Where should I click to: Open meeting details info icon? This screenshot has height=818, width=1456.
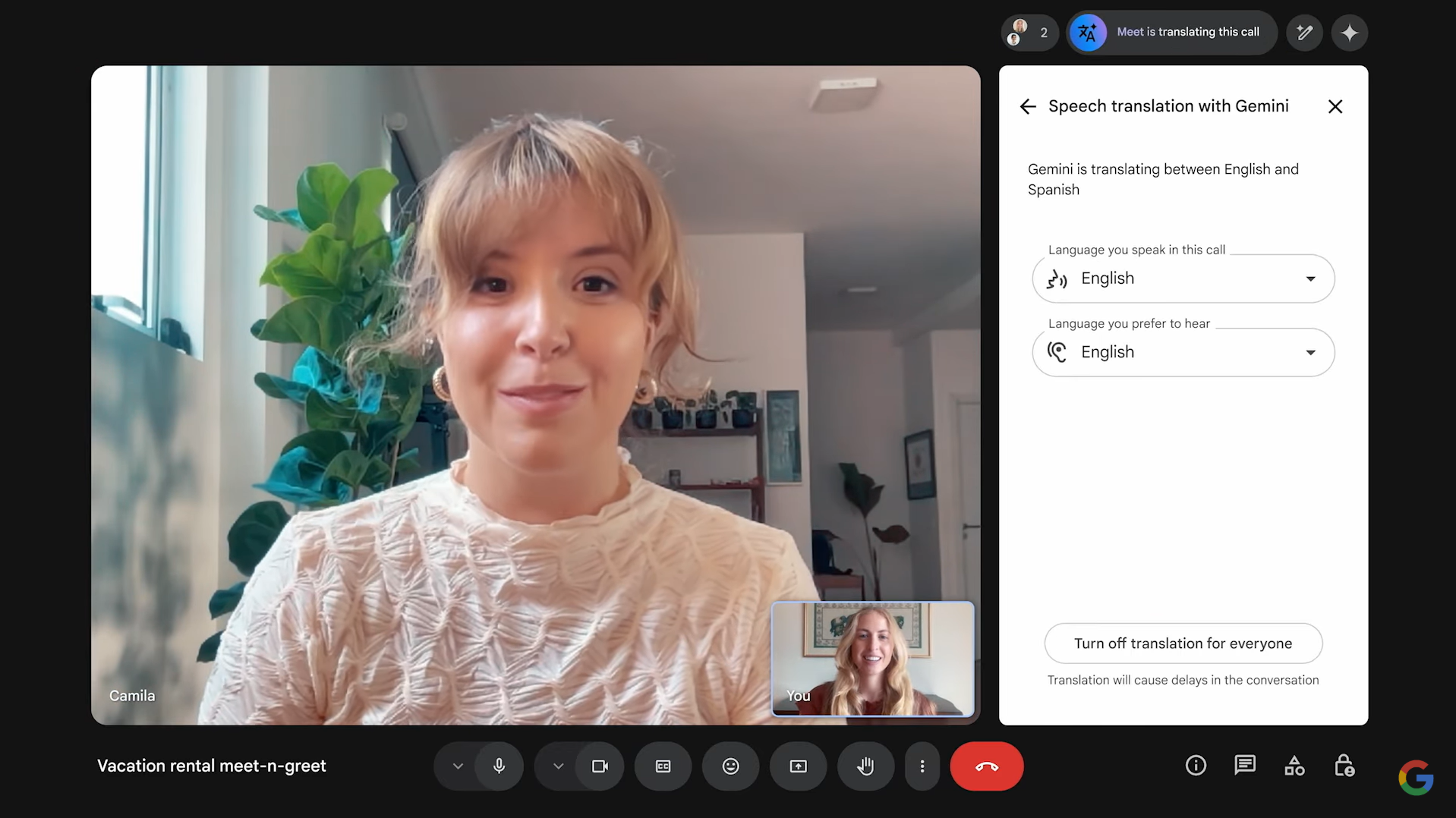pos(1196,766)
